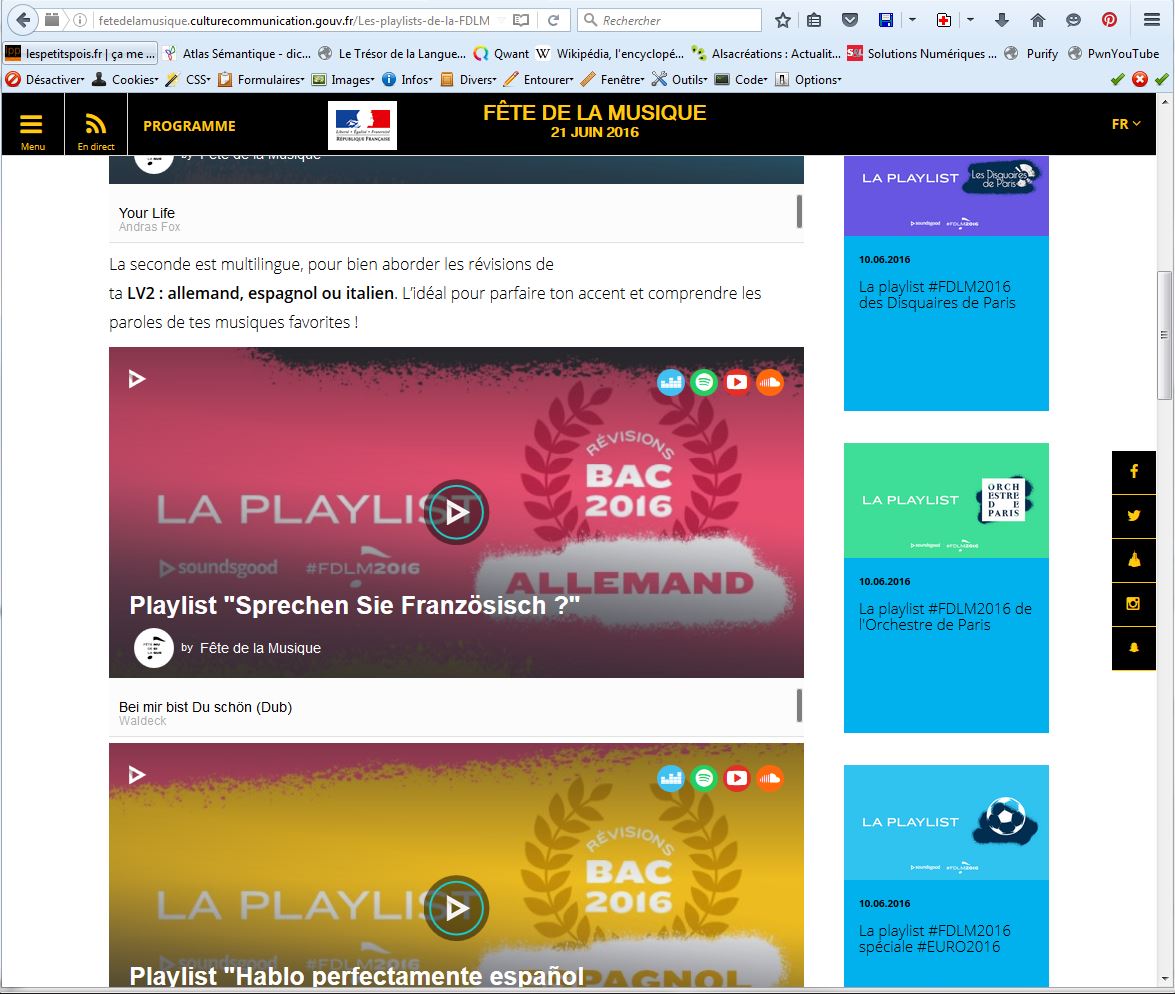Viewport: 1175px width, 994px height.
Task: Open Orchestre de Paris playlist card
Action: (946, 588)
